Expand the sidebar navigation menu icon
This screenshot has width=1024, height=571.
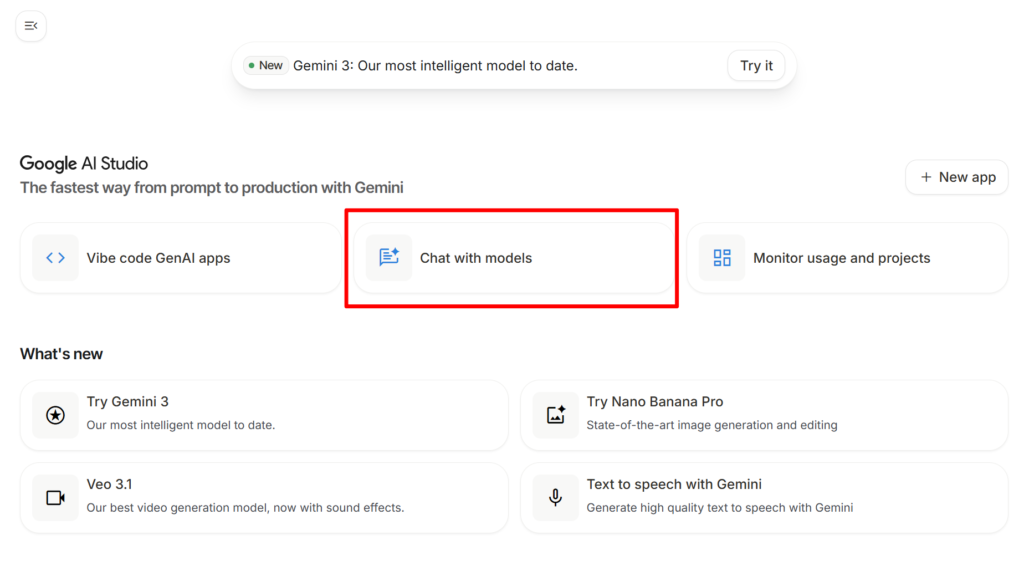pos(31,26)
